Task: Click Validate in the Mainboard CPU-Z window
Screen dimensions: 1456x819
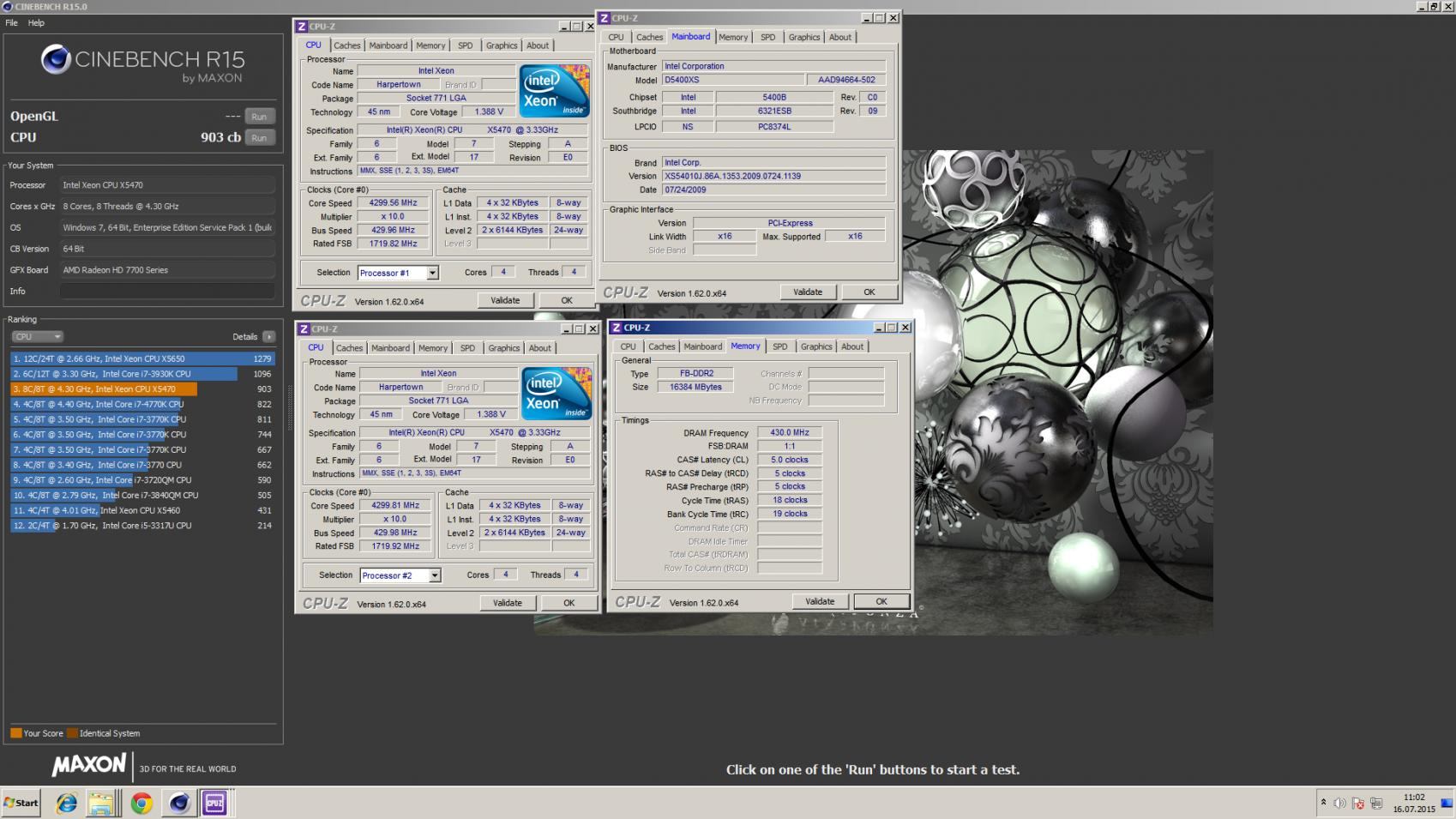Action: coord(808,292)
